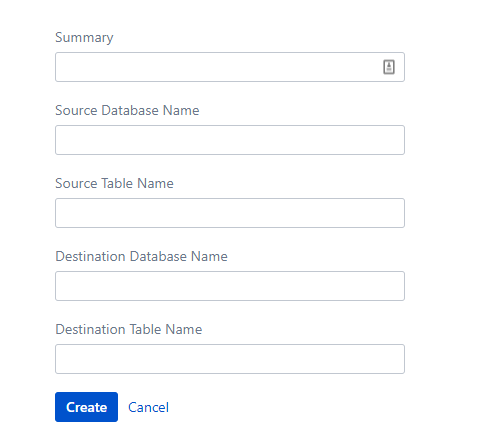Dismiss the form using Cancel

[148, 407]
